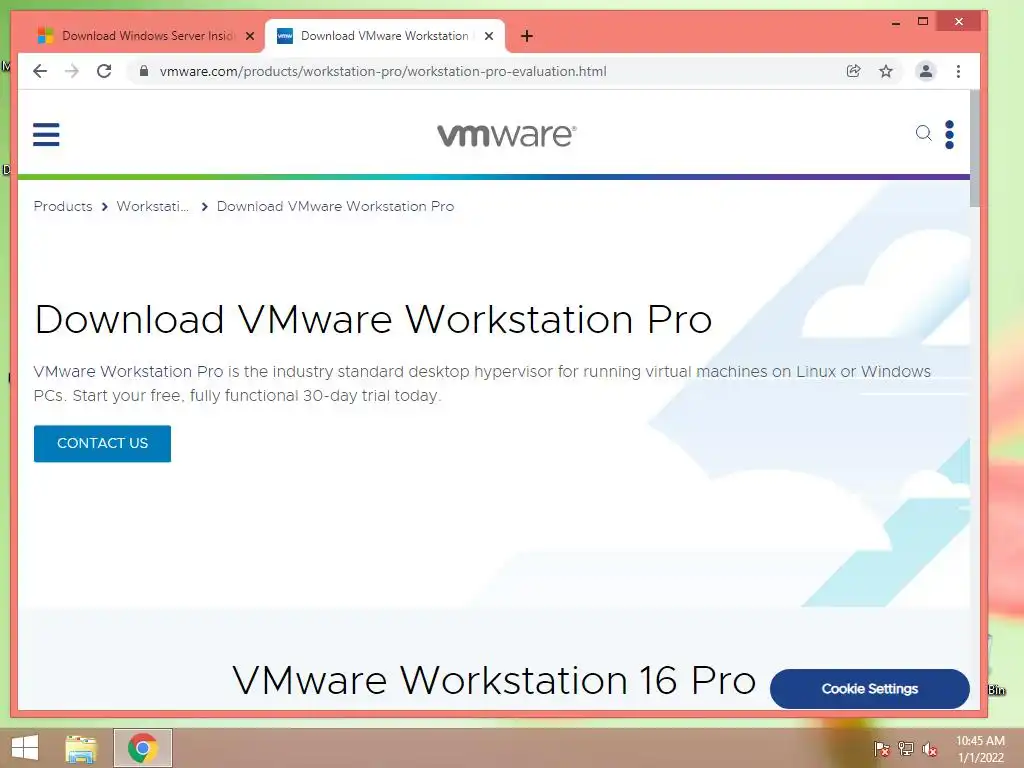Click the VMware Workstation 16 Pro heading
The image size is (1024, 768).
coord(494,680)
